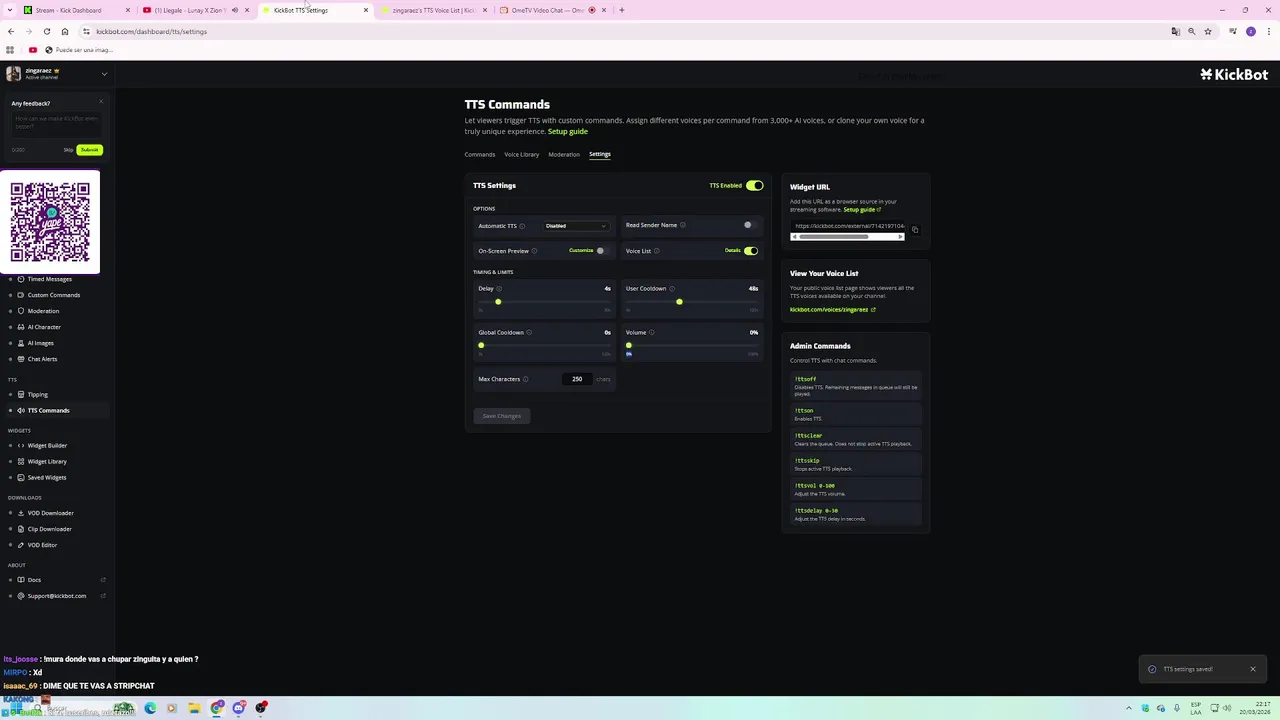The image size is (1280, 720).
Task: Skip the feedback prompt
Action: (x=68, y=150)
